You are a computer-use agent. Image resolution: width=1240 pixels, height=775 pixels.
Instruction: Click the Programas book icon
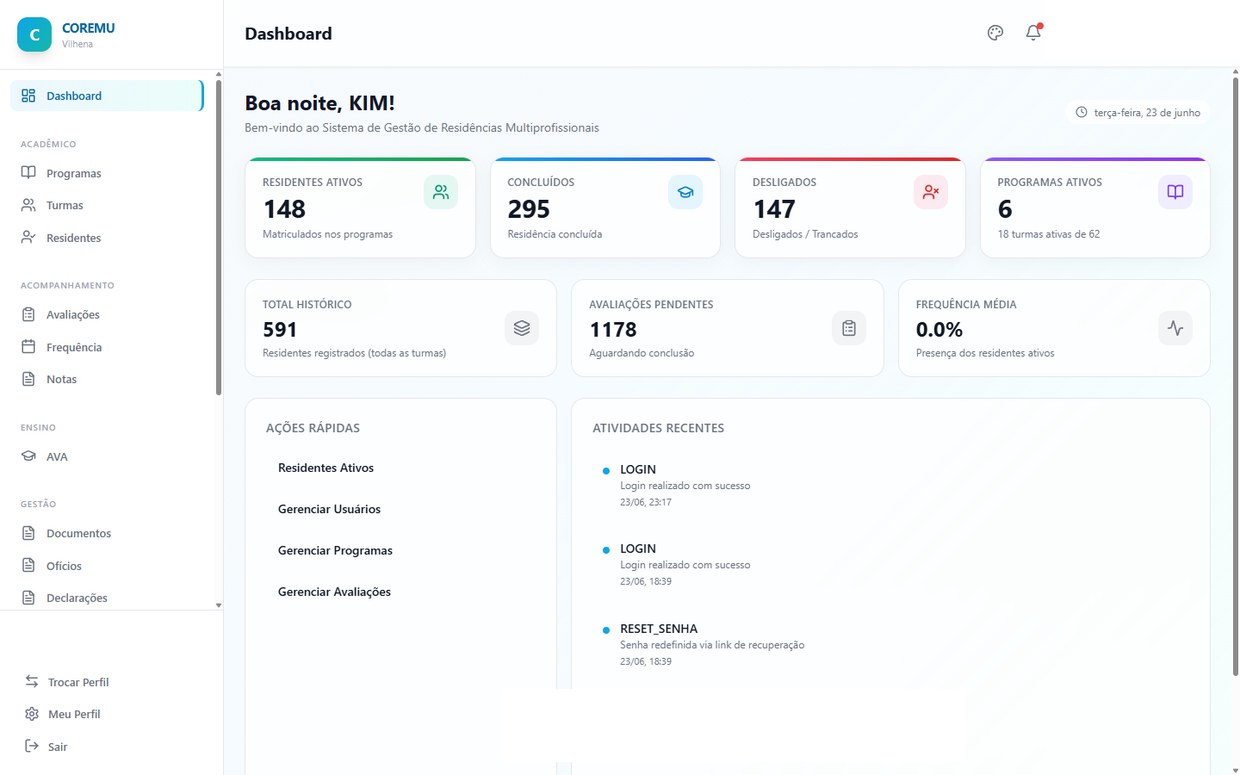(x=28, y=173)
